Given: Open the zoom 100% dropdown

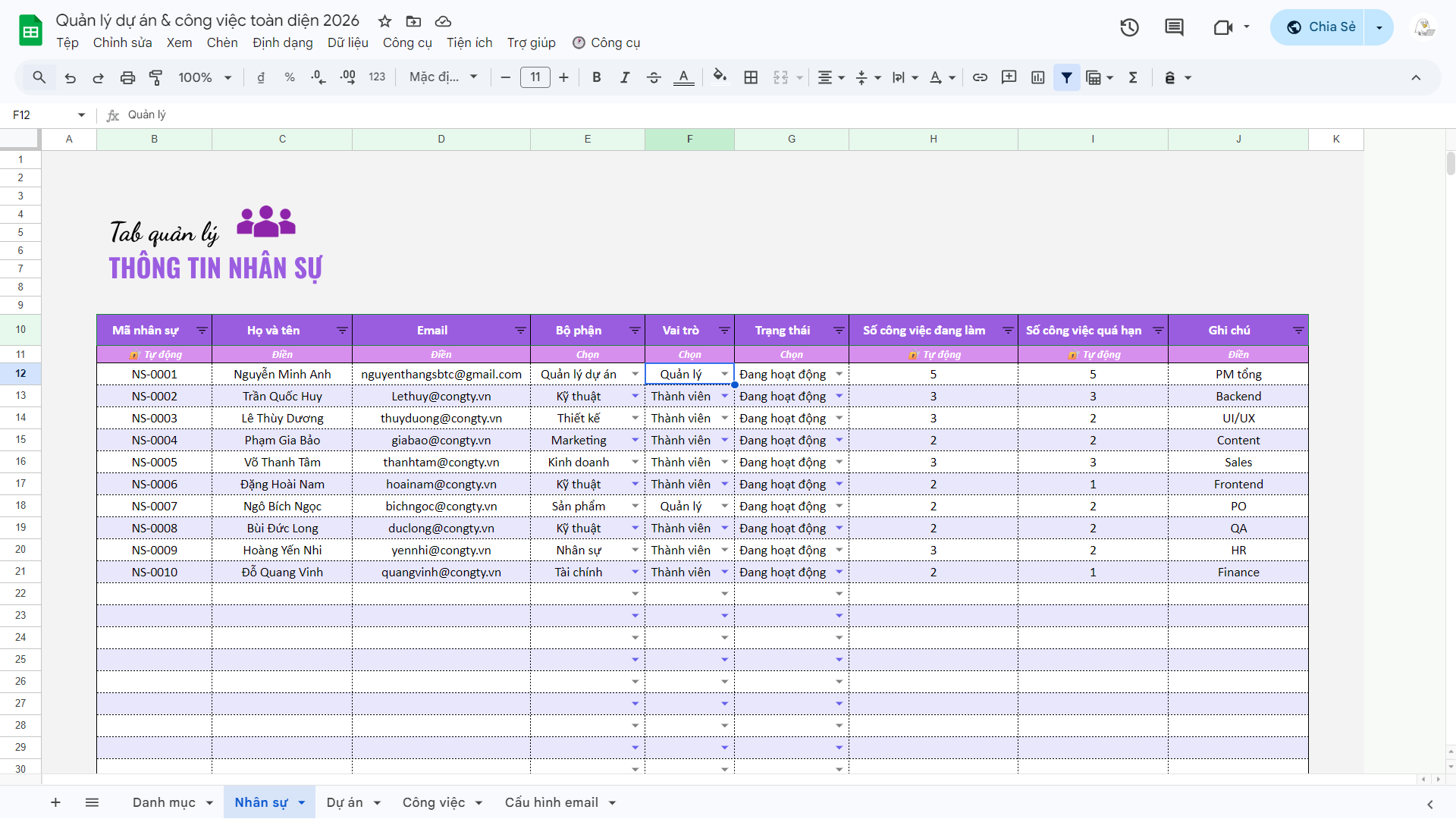Looking at the screenshot, I should click(x=205, y=77).
